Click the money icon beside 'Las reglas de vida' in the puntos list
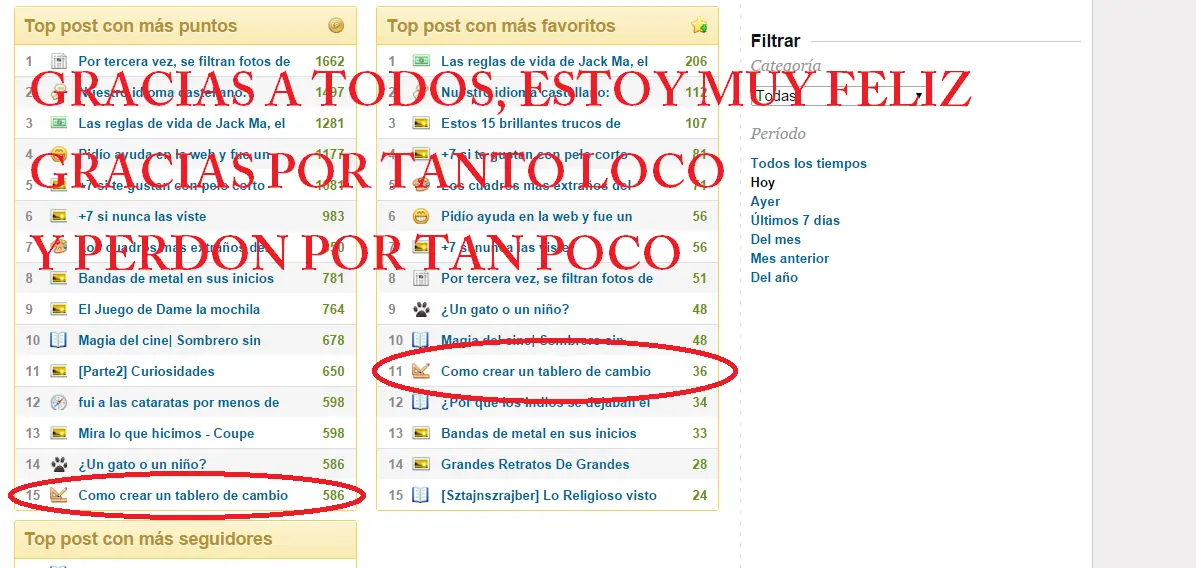Screen dimensions: 1196x568 pos(59,123)
